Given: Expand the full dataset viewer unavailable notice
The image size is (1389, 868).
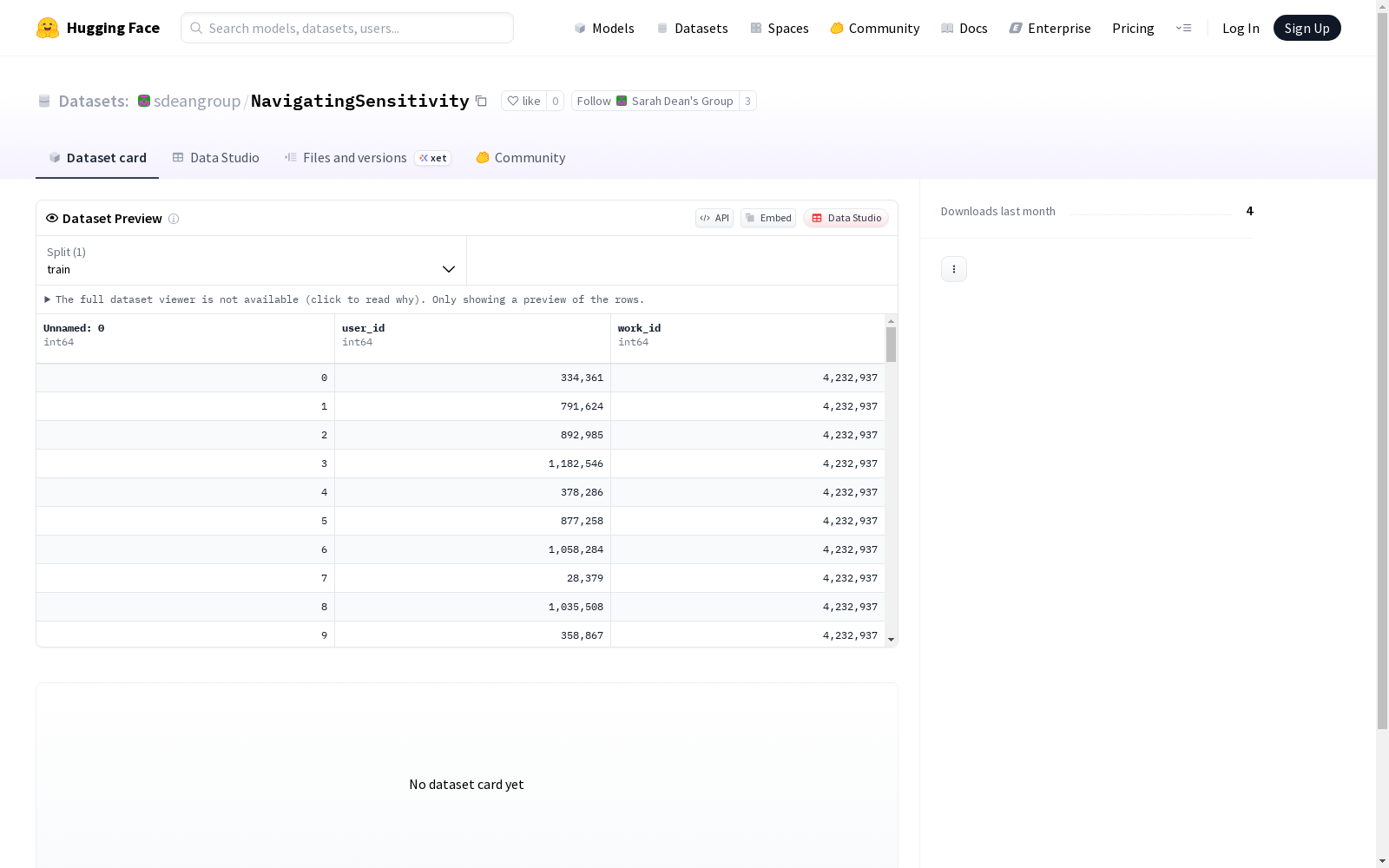Looking at the screenshot, I should click(344, 299).
